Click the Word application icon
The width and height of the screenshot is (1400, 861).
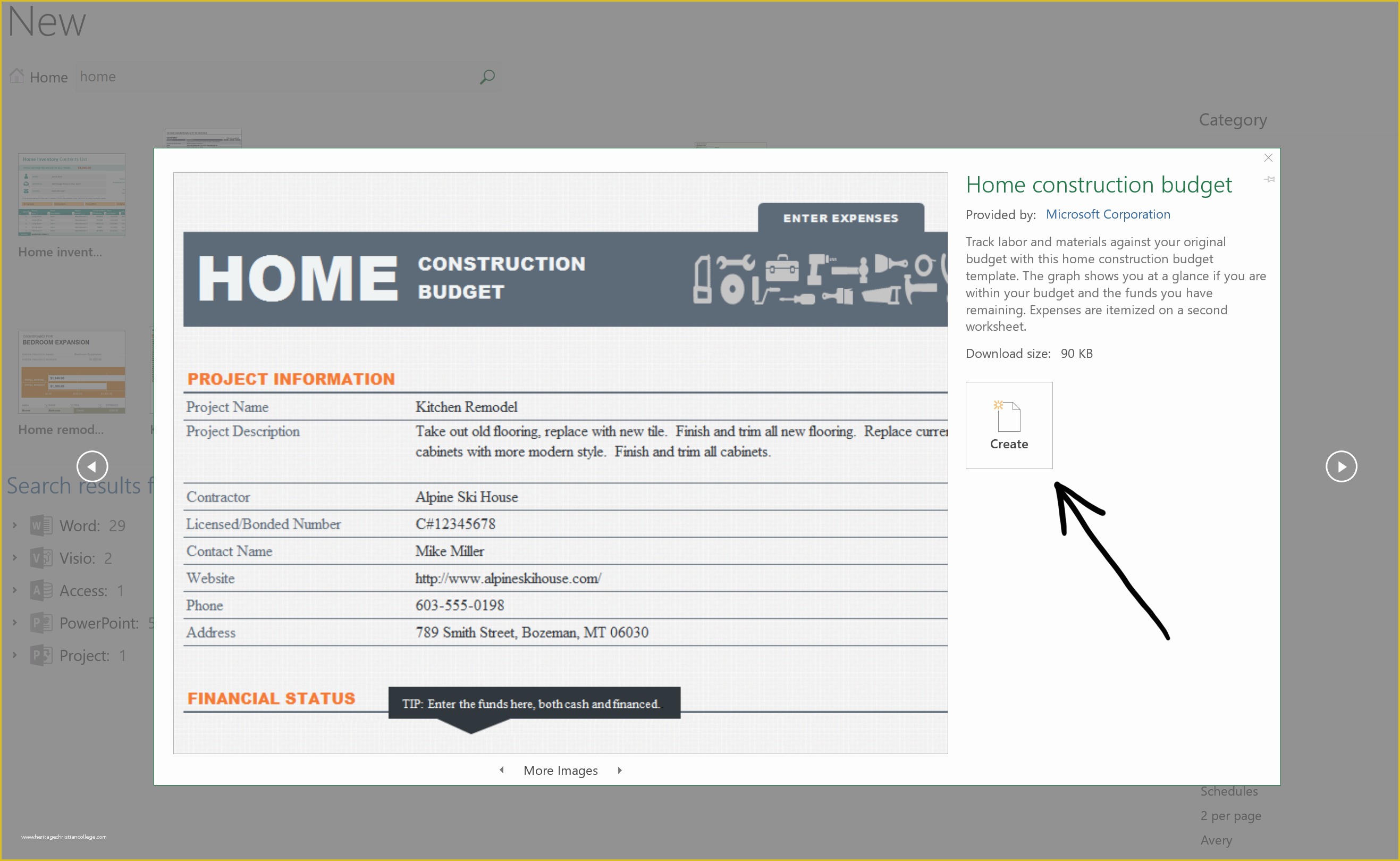coord(41,525)
